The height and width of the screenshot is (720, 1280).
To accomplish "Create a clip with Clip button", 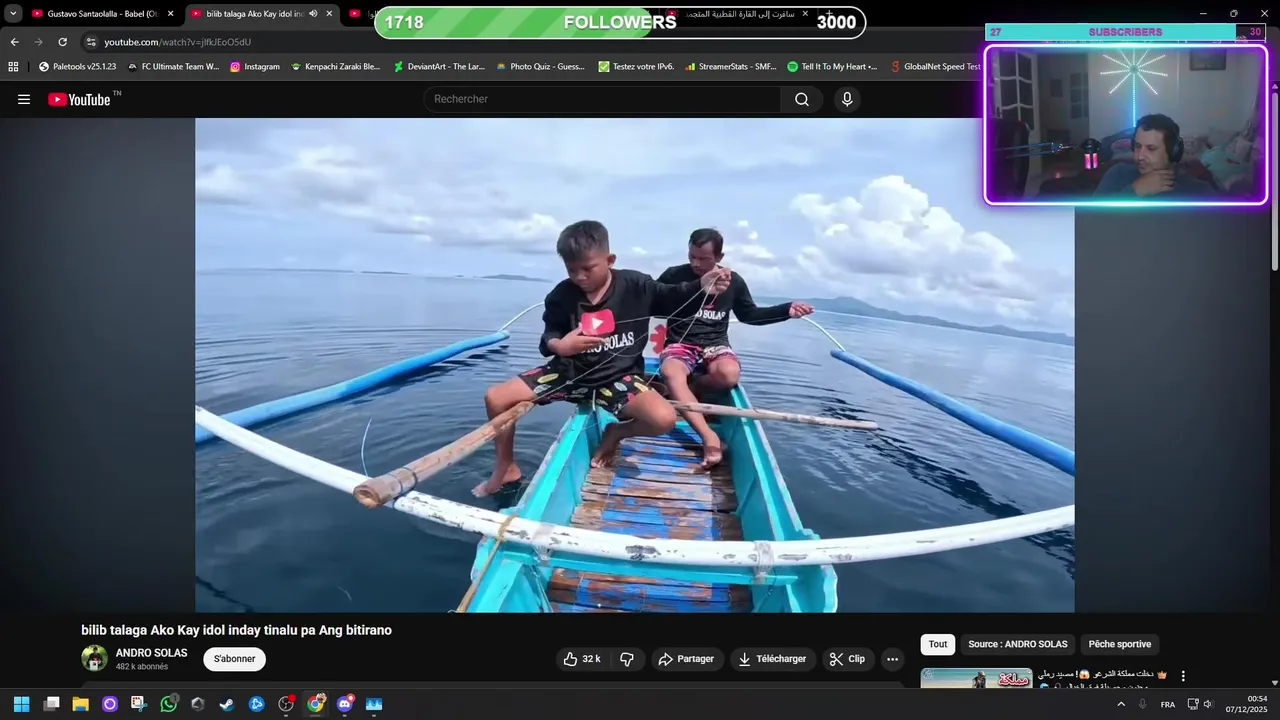I will coord(848,659).
